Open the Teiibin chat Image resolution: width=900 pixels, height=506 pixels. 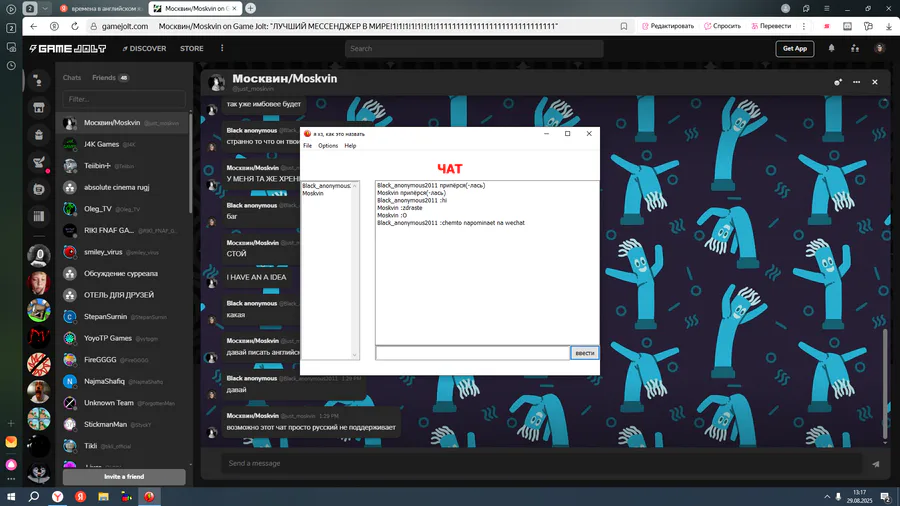pos(124,166)
